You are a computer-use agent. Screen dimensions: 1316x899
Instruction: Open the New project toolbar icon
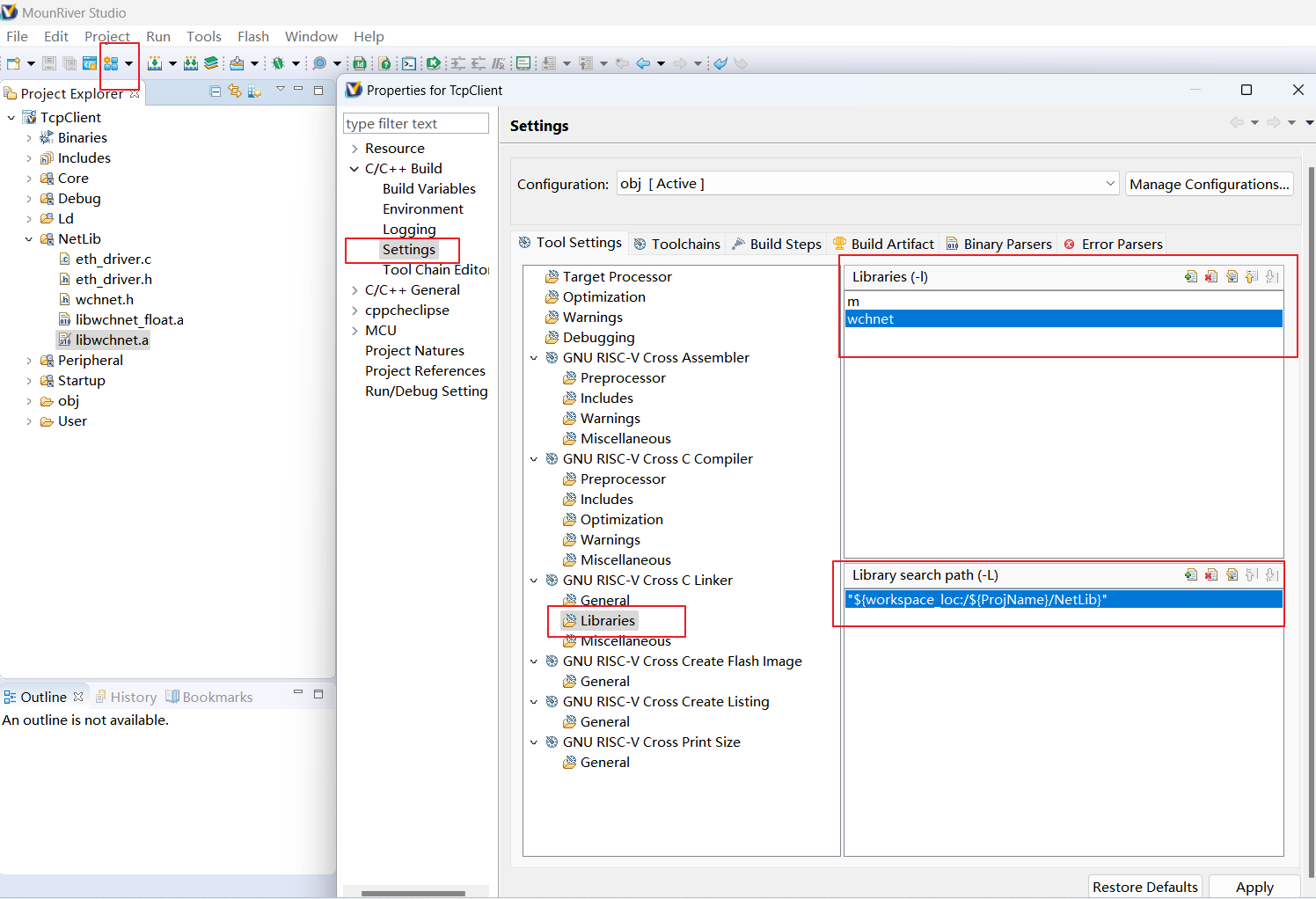(x=13, y=63)
